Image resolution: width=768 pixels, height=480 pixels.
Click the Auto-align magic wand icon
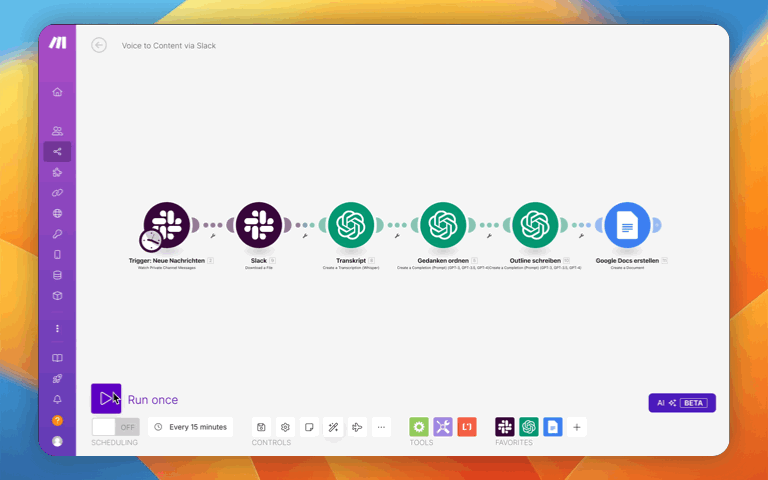(333, 427)
